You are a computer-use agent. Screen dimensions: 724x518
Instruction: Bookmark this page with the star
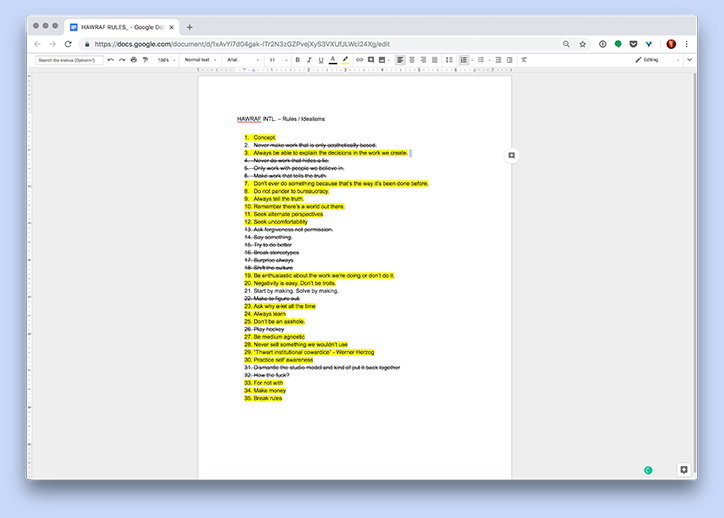tap(583, 44)
